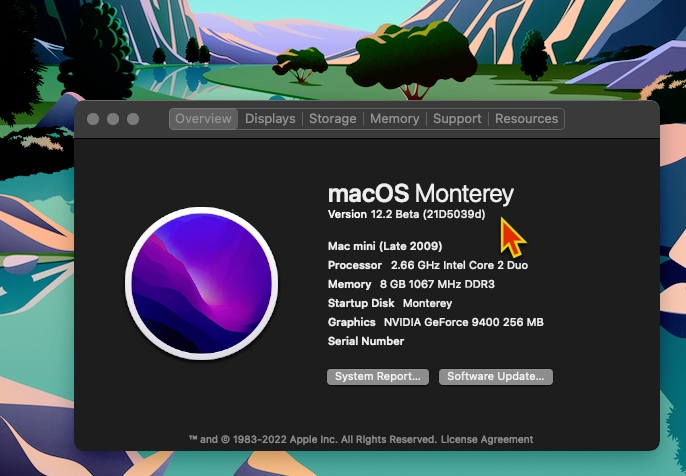
Task: Click the Memory 8 GB 1067 MHz DDR3 line
Action: 411,284
